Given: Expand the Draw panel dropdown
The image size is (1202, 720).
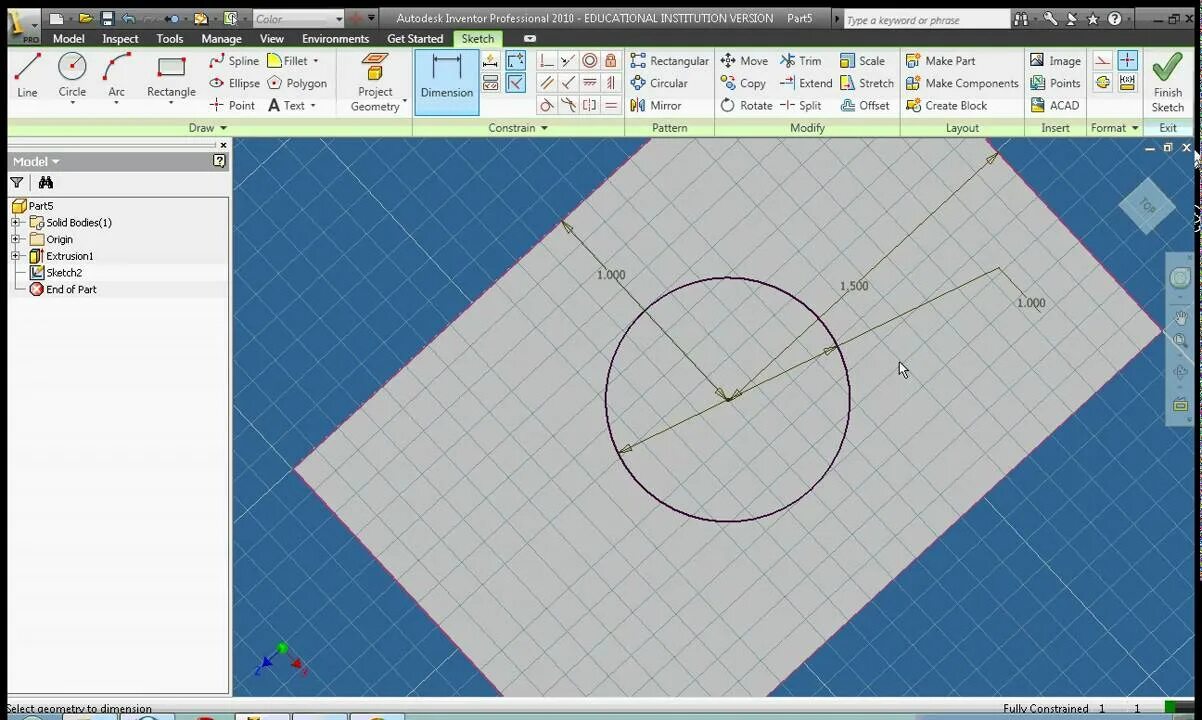Looking at the screenshot, I should coord(223,128).
